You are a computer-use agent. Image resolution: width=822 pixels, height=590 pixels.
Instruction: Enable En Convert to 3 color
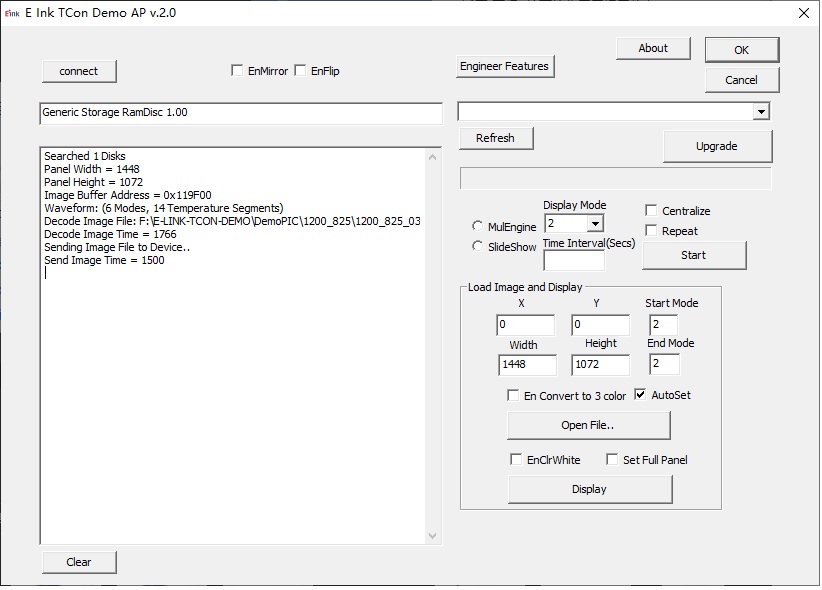click(x=513, y=395)
